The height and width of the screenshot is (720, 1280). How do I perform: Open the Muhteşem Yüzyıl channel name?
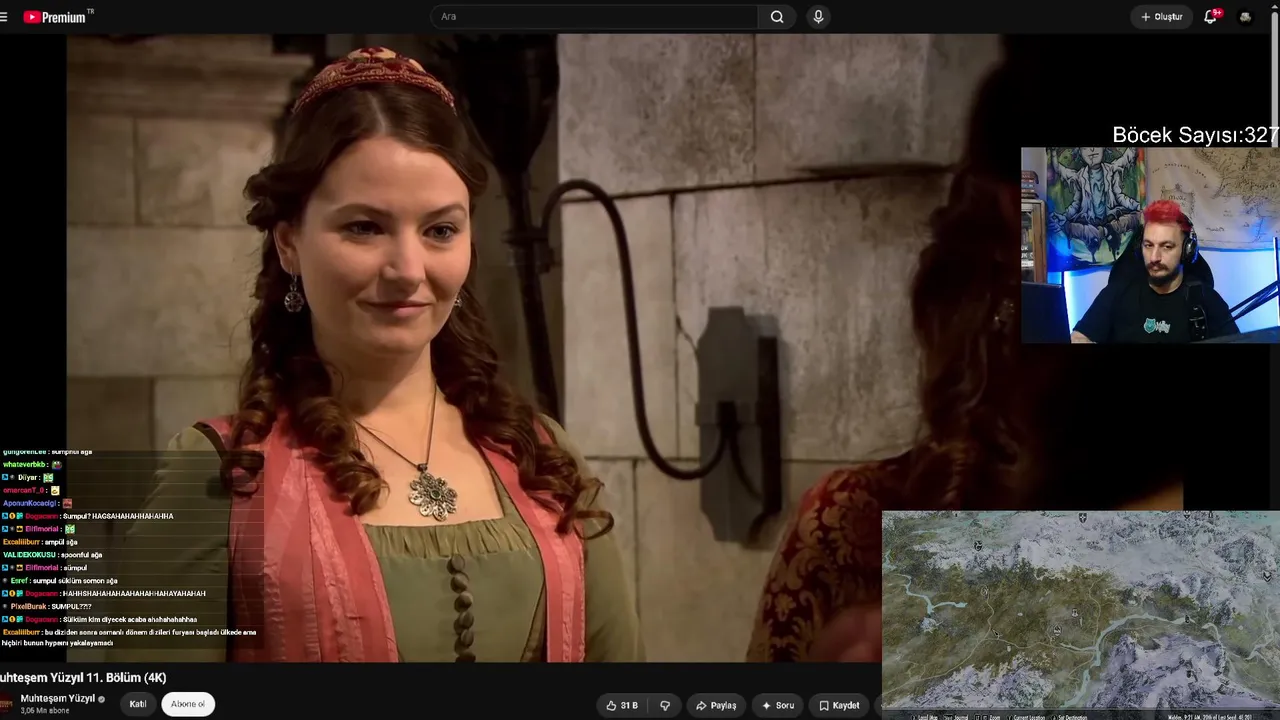point(58,698)
